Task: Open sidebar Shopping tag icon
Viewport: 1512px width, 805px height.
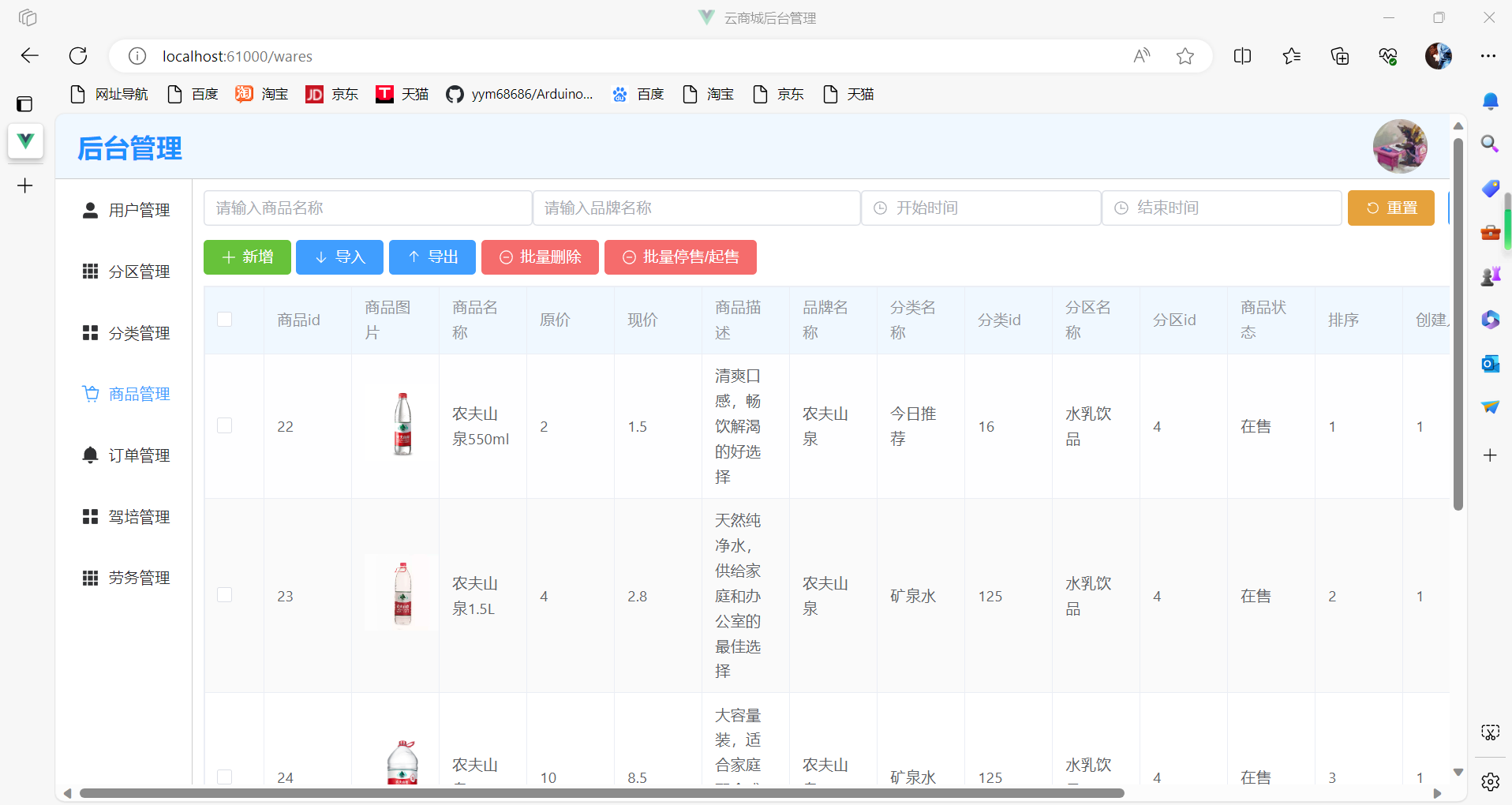Action: [1490, 188]
